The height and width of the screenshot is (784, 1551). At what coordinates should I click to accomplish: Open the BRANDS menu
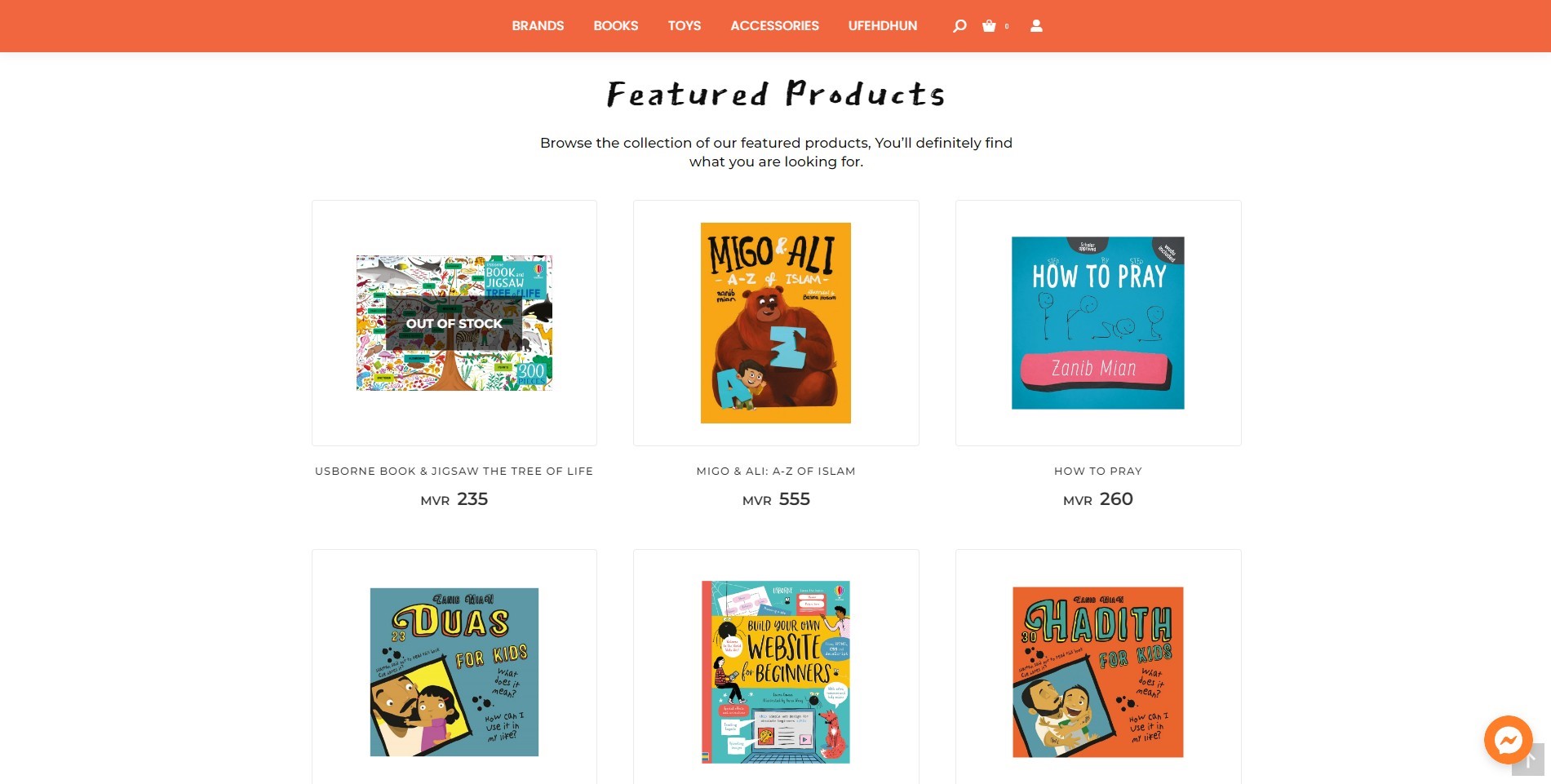(x=538, y=26)
